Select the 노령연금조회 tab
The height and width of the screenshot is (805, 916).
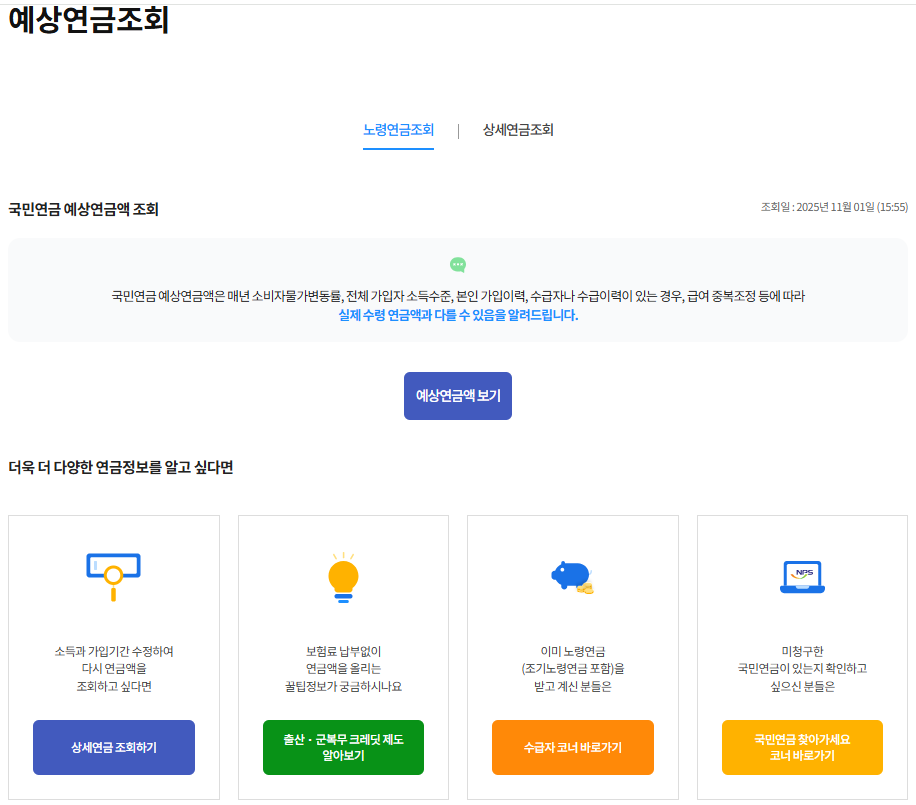point(398,130)
